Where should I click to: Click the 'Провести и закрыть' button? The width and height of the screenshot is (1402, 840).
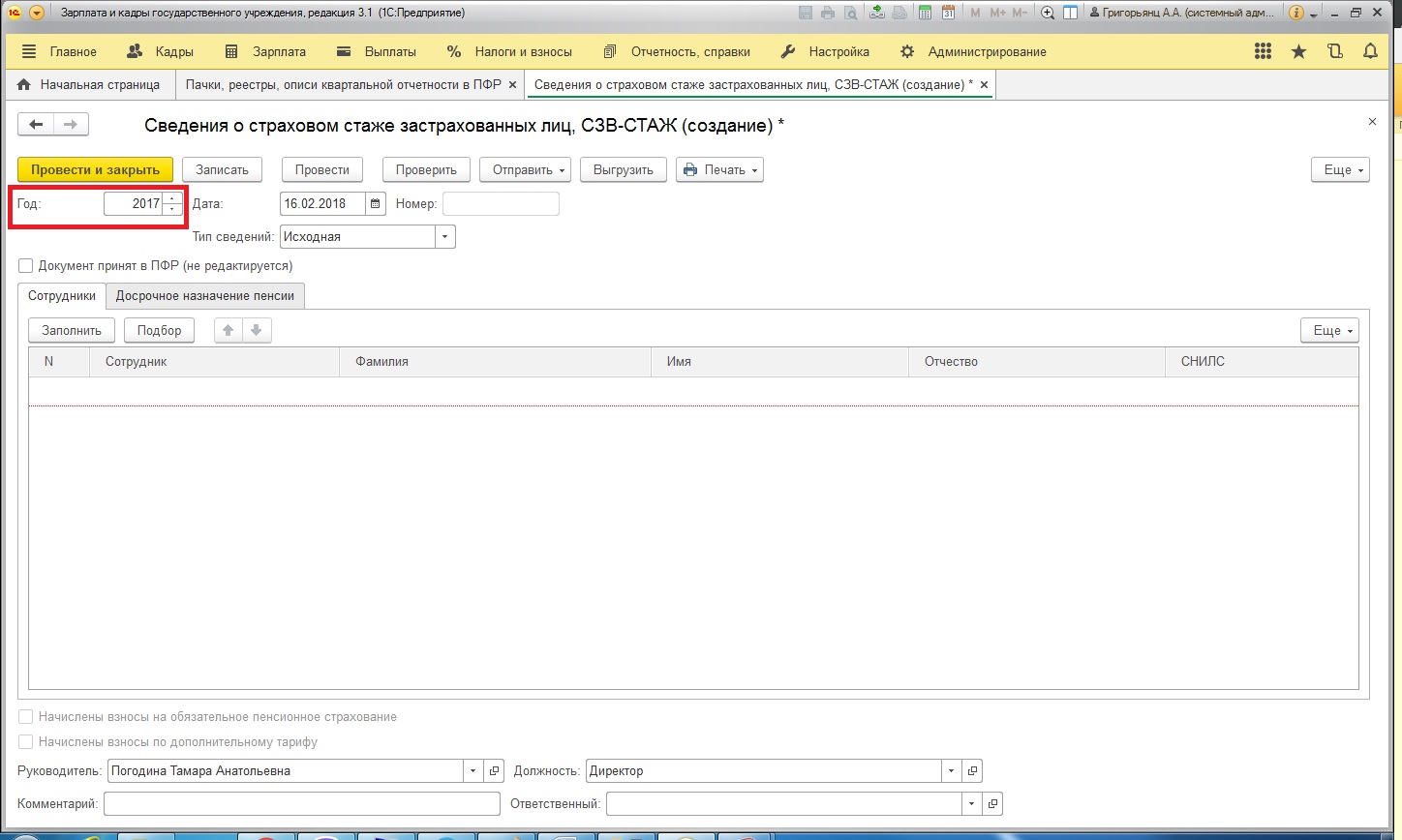(95, 169)
